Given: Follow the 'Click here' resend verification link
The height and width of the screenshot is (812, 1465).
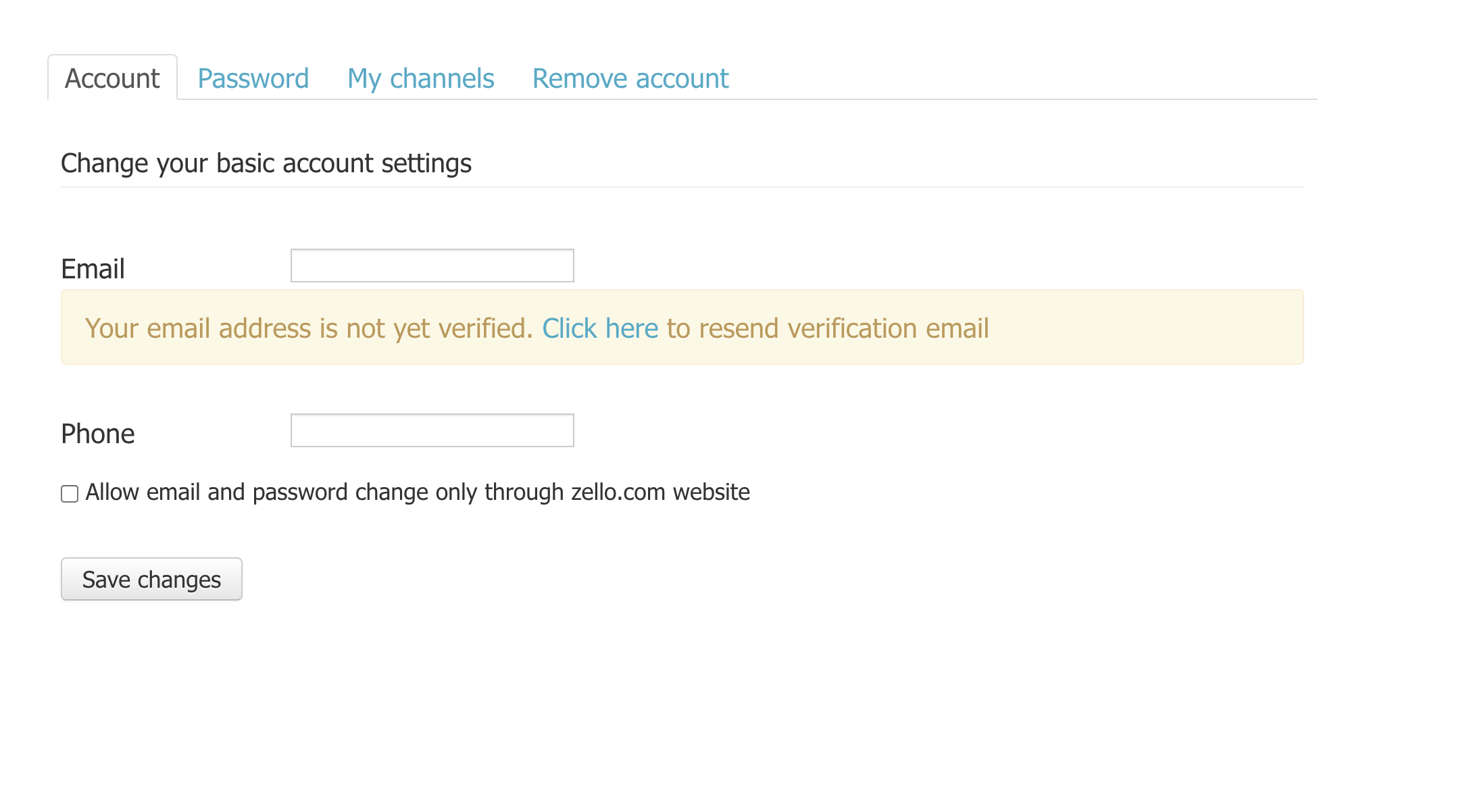Looking at the screenshot, I should [x=600, y=328].
